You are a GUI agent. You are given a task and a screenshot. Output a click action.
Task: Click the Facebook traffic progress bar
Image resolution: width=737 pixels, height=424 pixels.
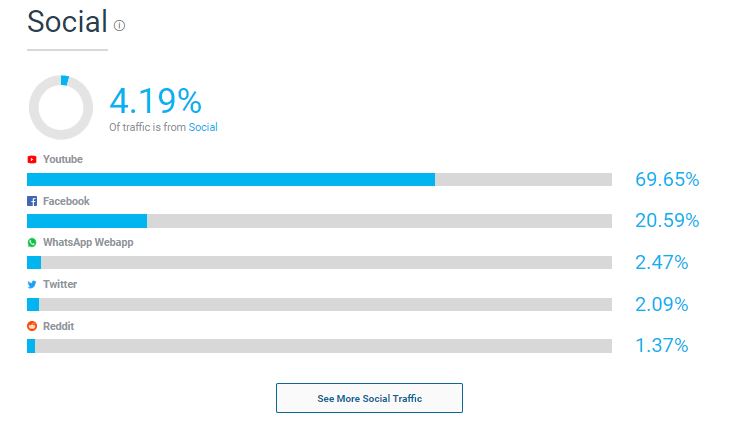click(320, 221)
